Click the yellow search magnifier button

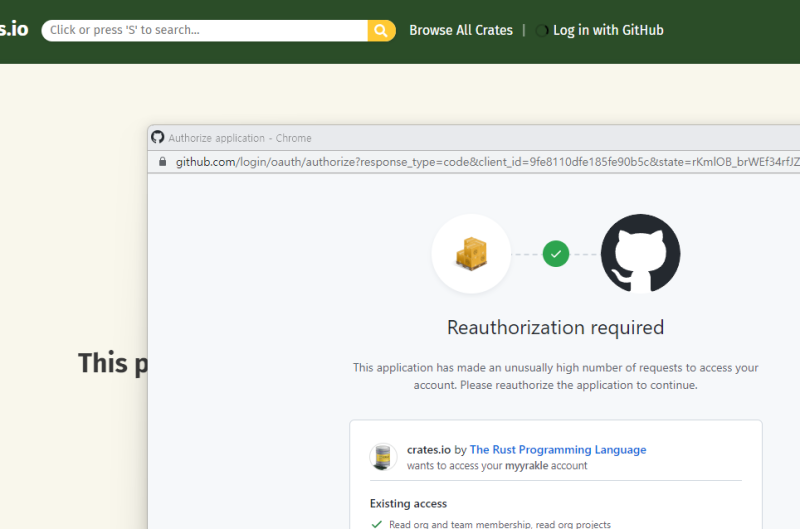(381, 30)
